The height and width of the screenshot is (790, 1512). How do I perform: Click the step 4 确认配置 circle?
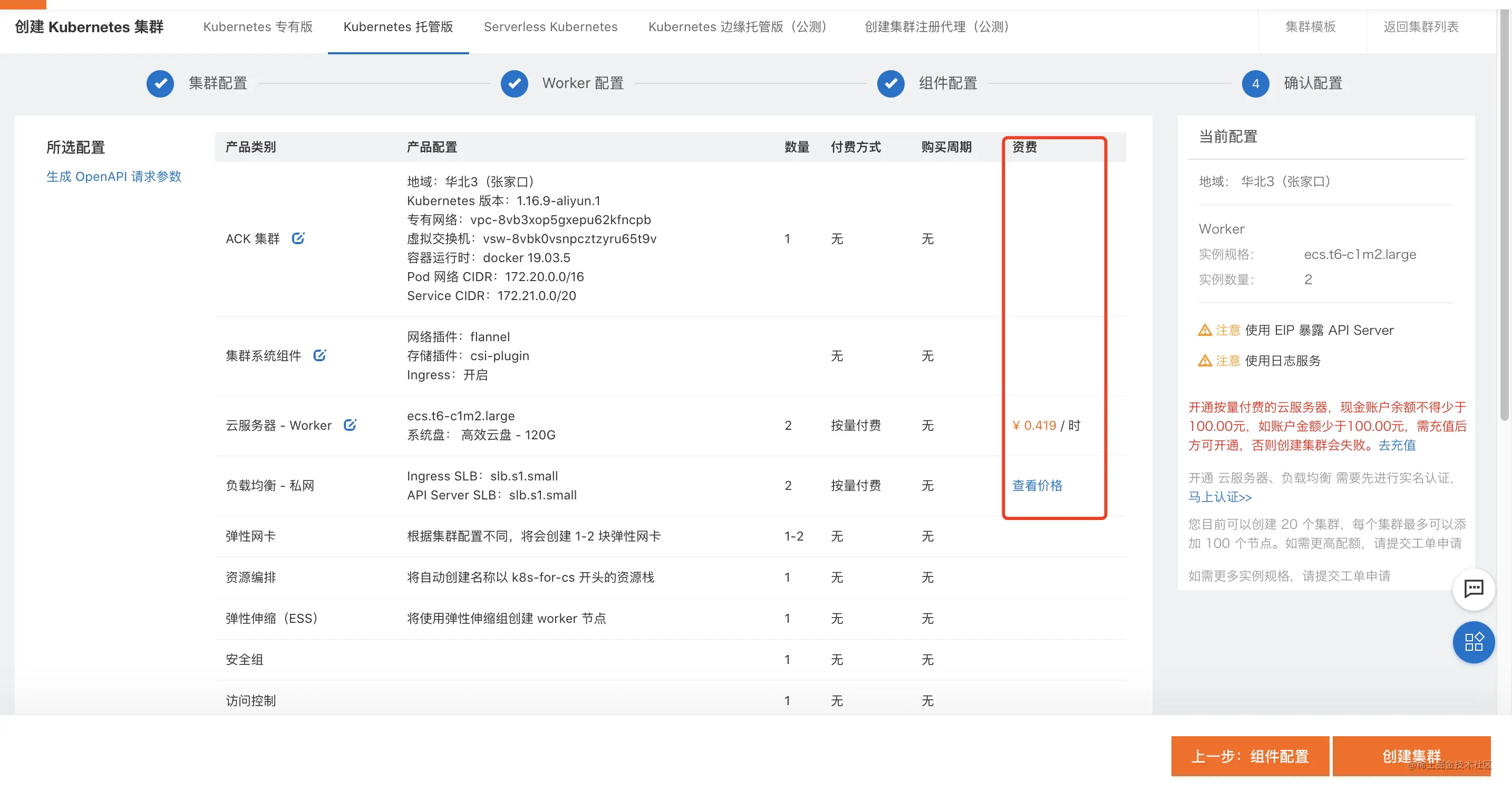pos(1255,83)
